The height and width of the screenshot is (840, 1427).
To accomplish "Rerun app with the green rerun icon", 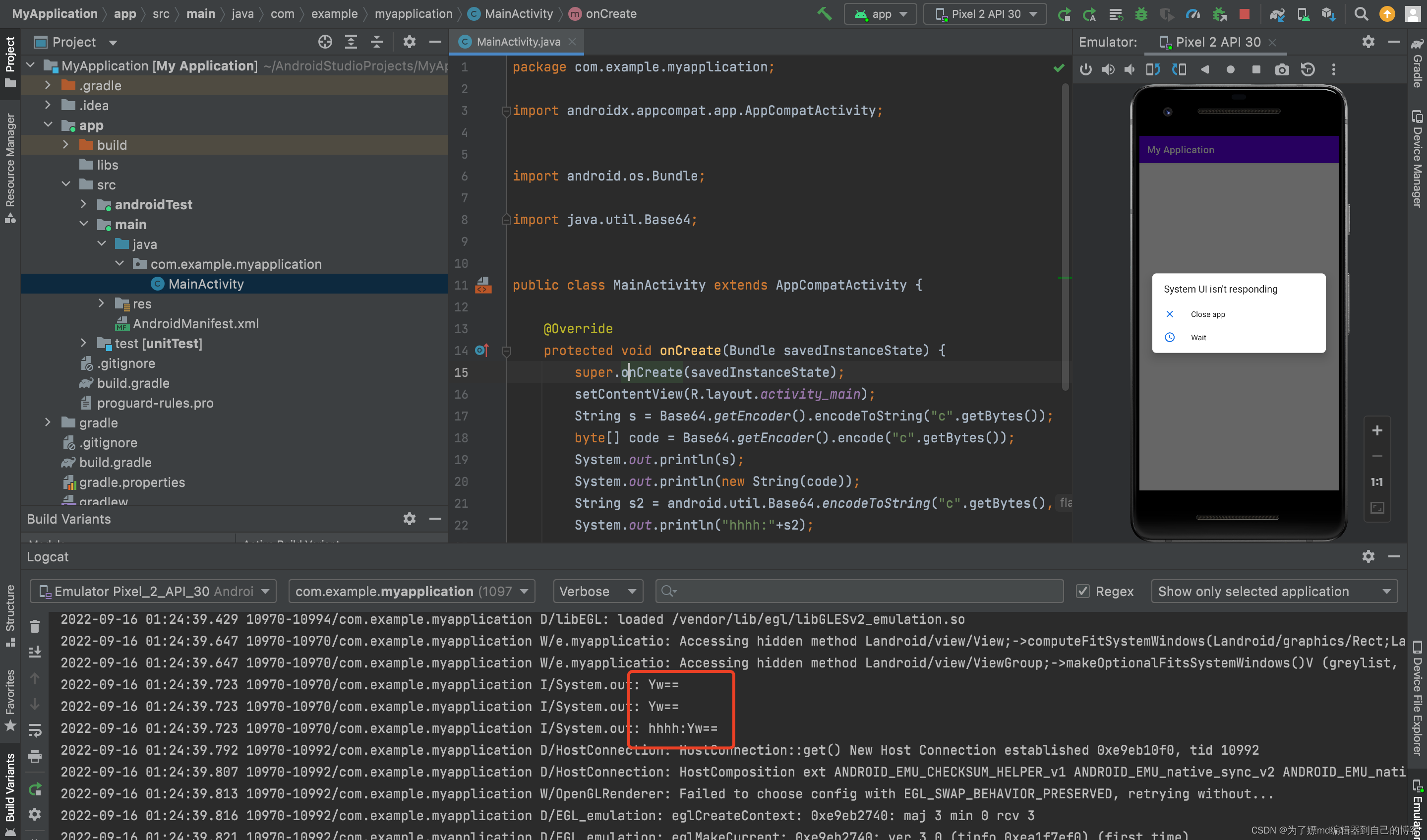I will pyautogui.click(x=1064, y=14).
